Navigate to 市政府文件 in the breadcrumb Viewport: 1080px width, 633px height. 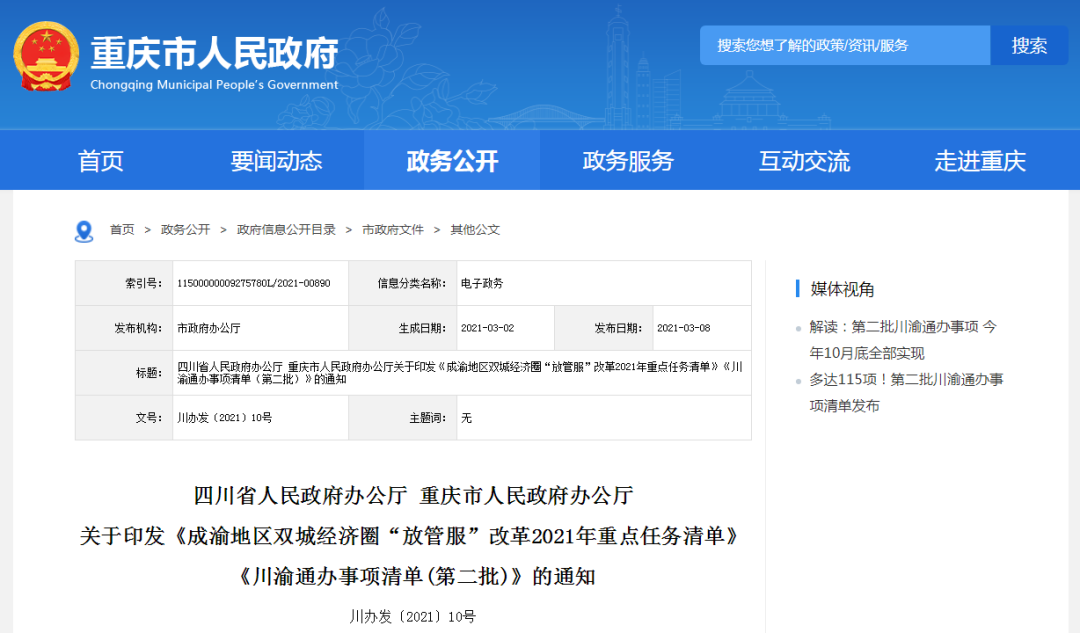393,230
